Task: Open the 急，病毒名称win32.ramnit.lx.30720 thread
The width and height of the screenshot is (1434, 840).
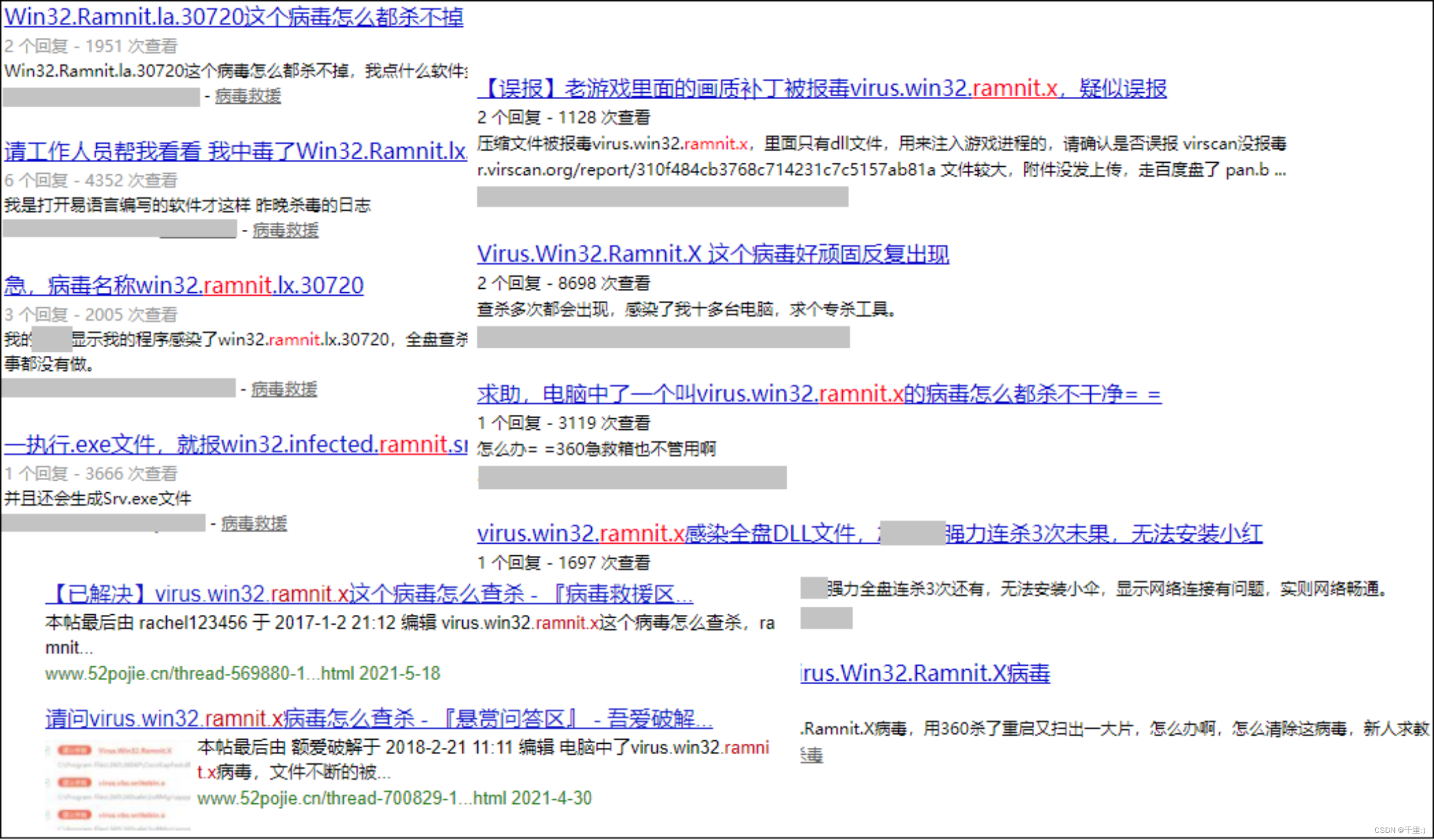Action: tap(183, 285)
